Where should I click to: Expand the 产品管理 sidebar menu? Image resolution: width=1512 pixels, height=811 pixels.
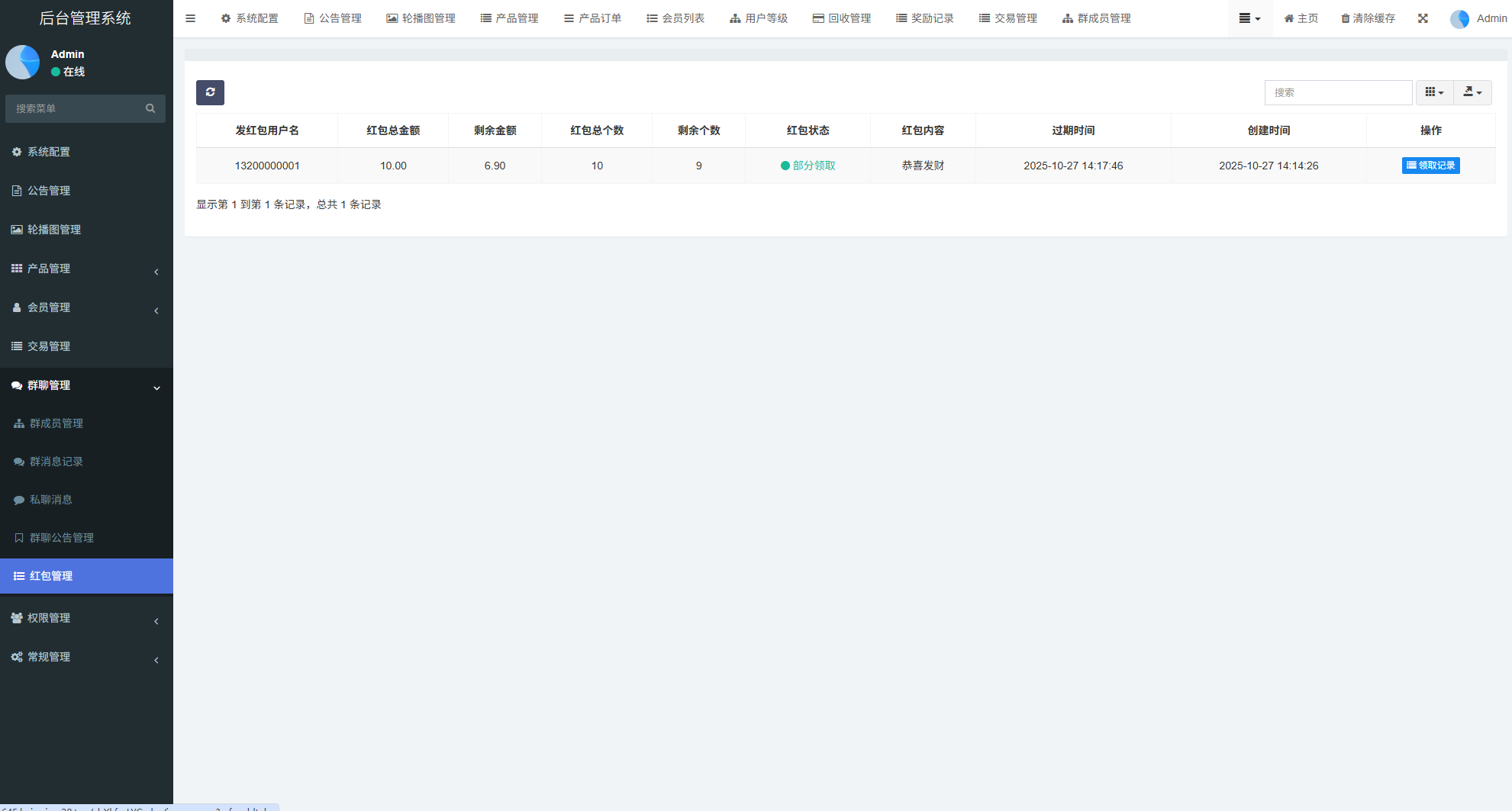(x=86, y=269)
